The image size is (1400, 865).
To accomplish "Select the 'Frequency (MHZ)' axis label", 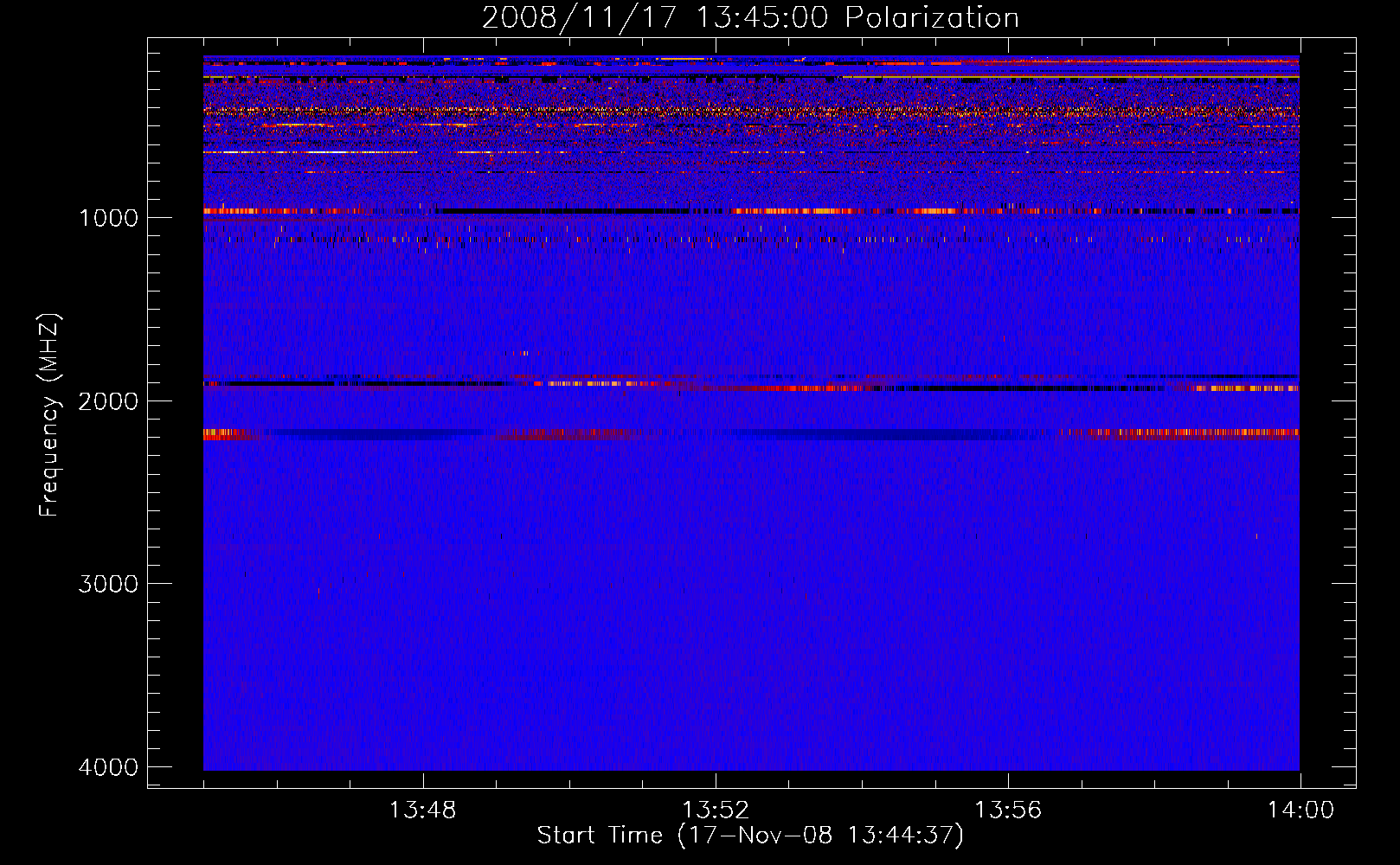I will click(x=49, y=415).
